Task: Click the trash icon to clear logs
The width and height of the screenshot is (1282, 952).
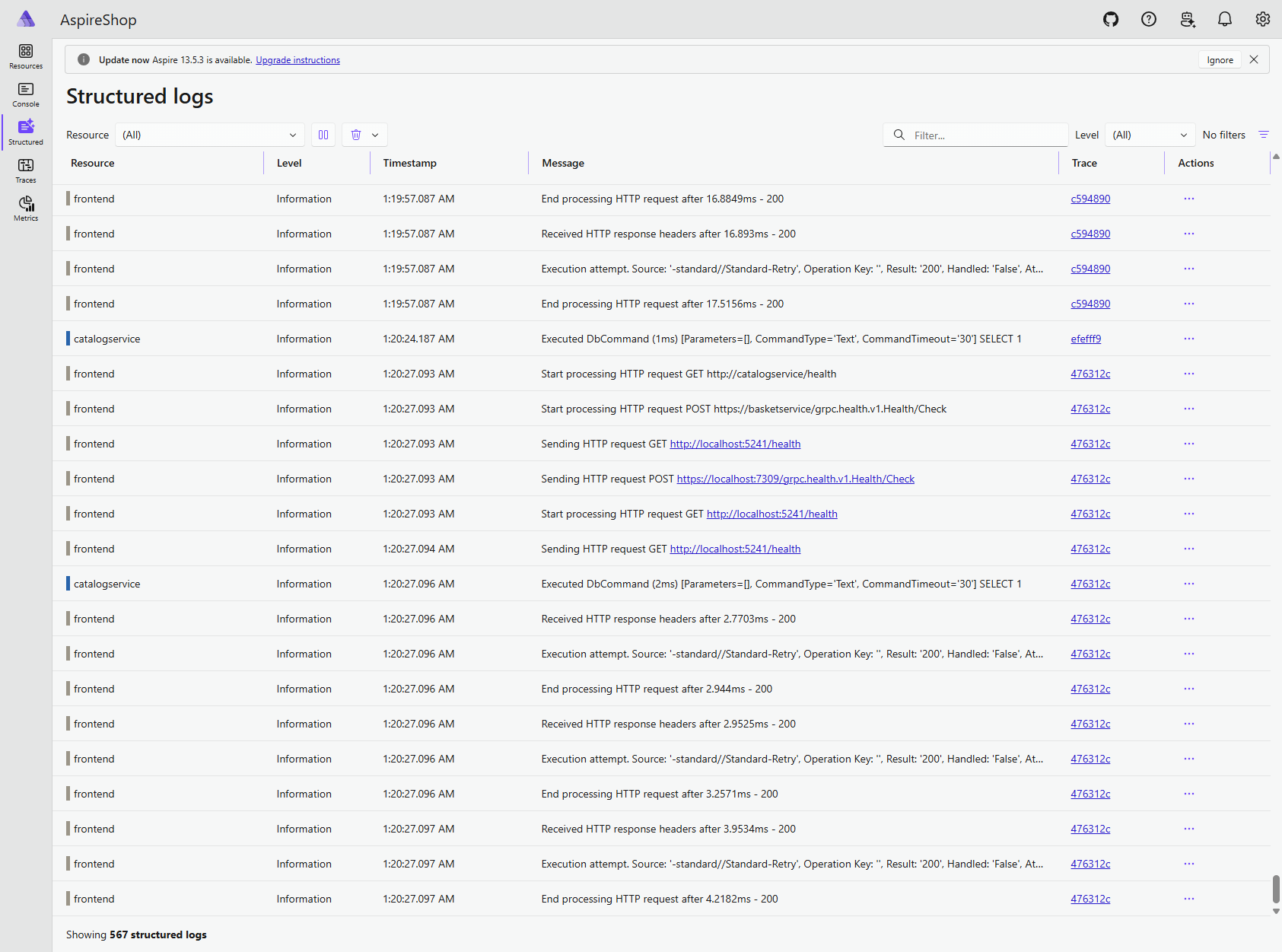Action: click(356, 135)
